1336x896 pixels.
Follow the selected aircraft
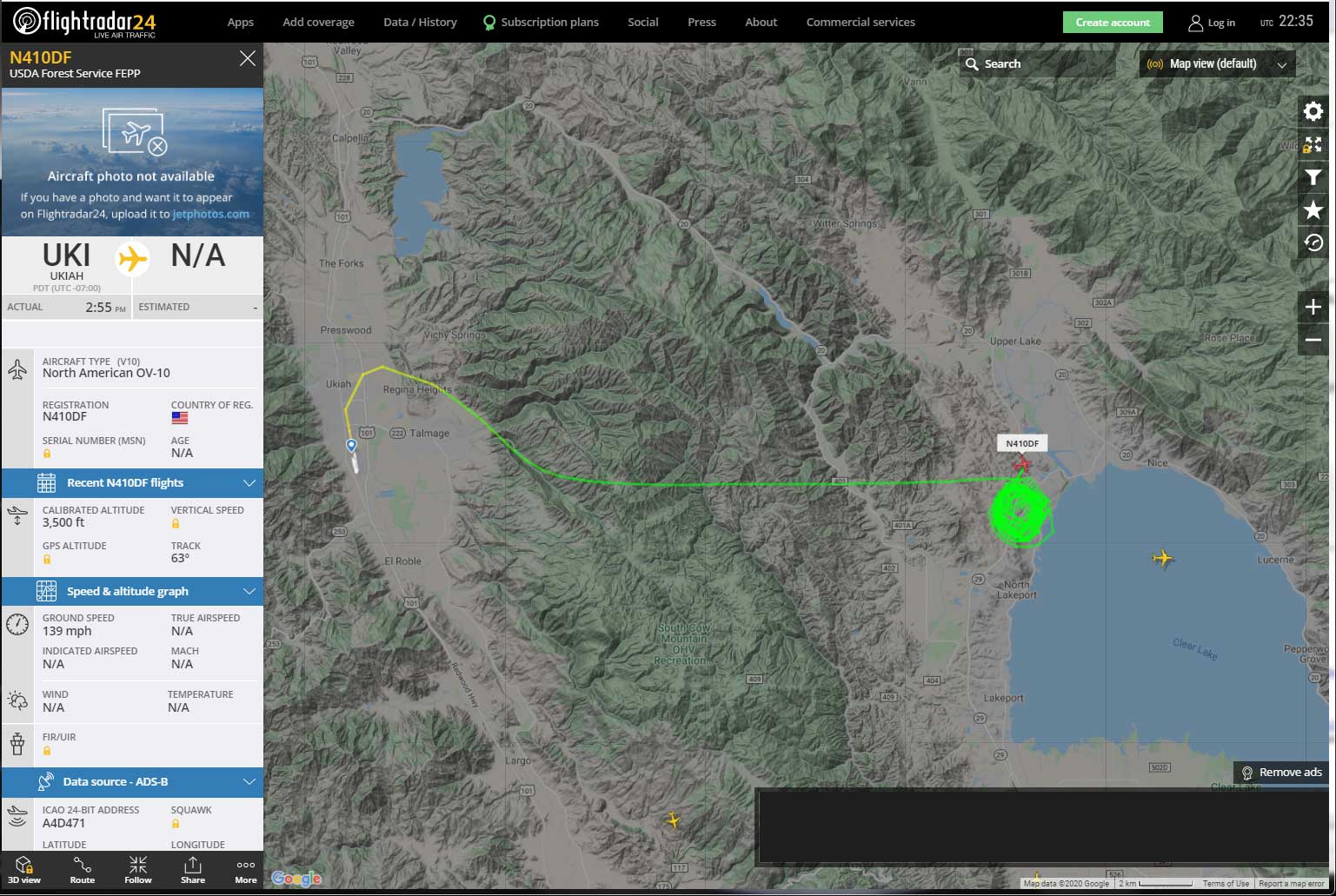[x=138, y=870]
